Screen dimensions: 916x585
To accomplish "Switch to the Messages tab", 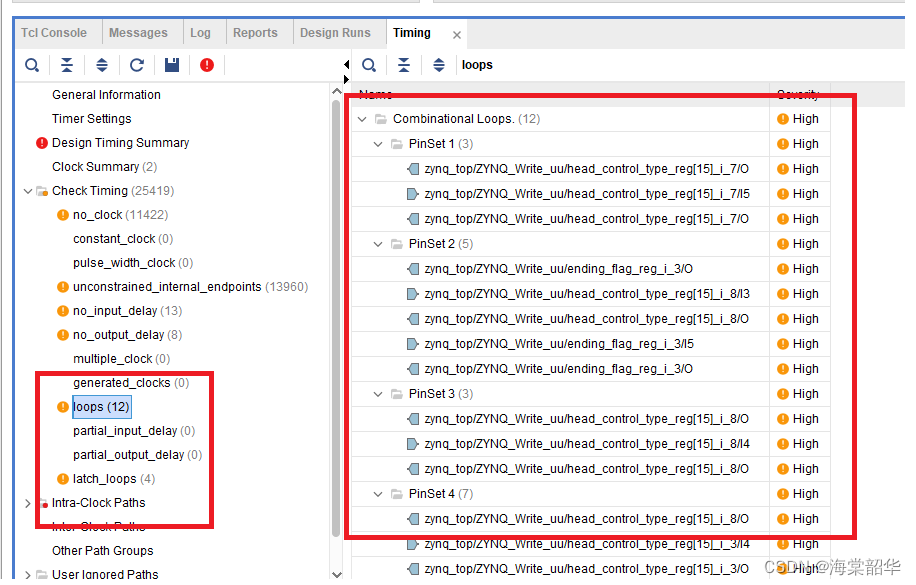I will tap(141, 32).
